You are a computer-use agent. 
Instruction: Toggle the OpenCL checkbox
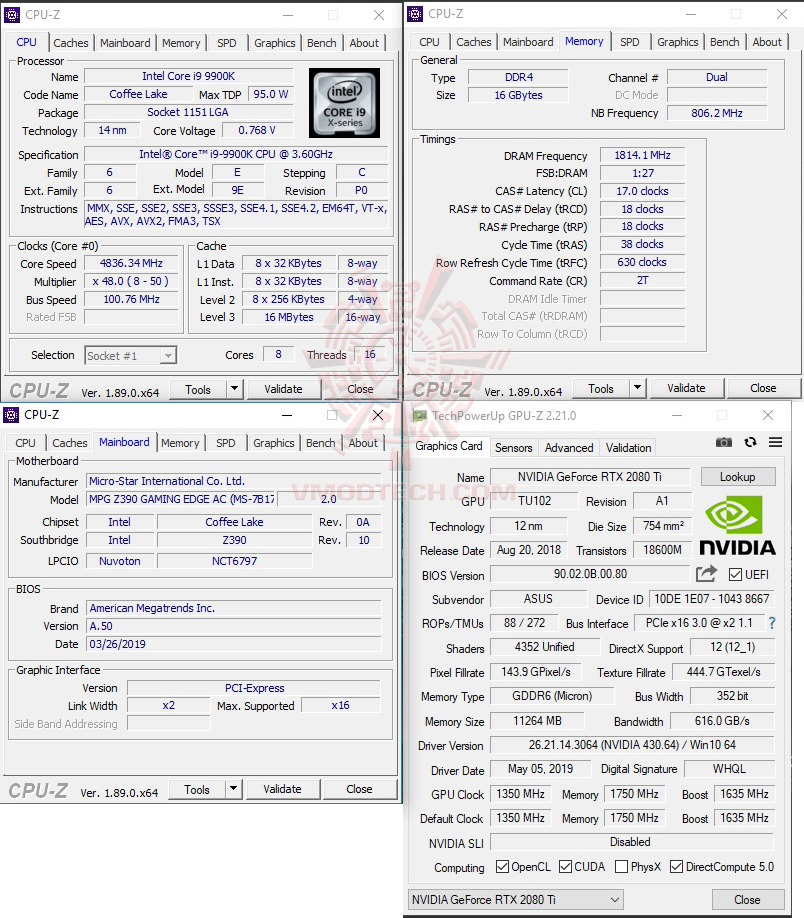(502, 866)
